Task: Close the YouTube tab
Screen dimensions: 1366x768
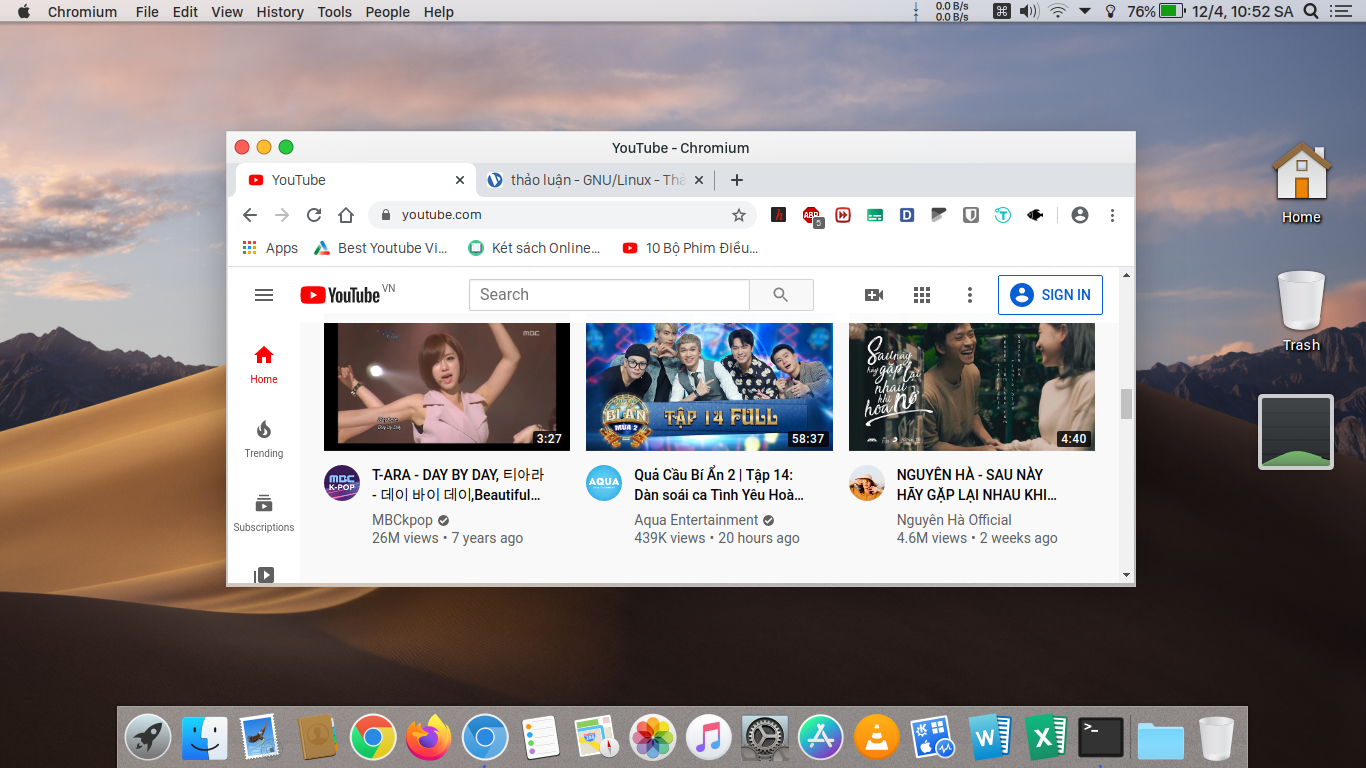Action: coord(460,180)
